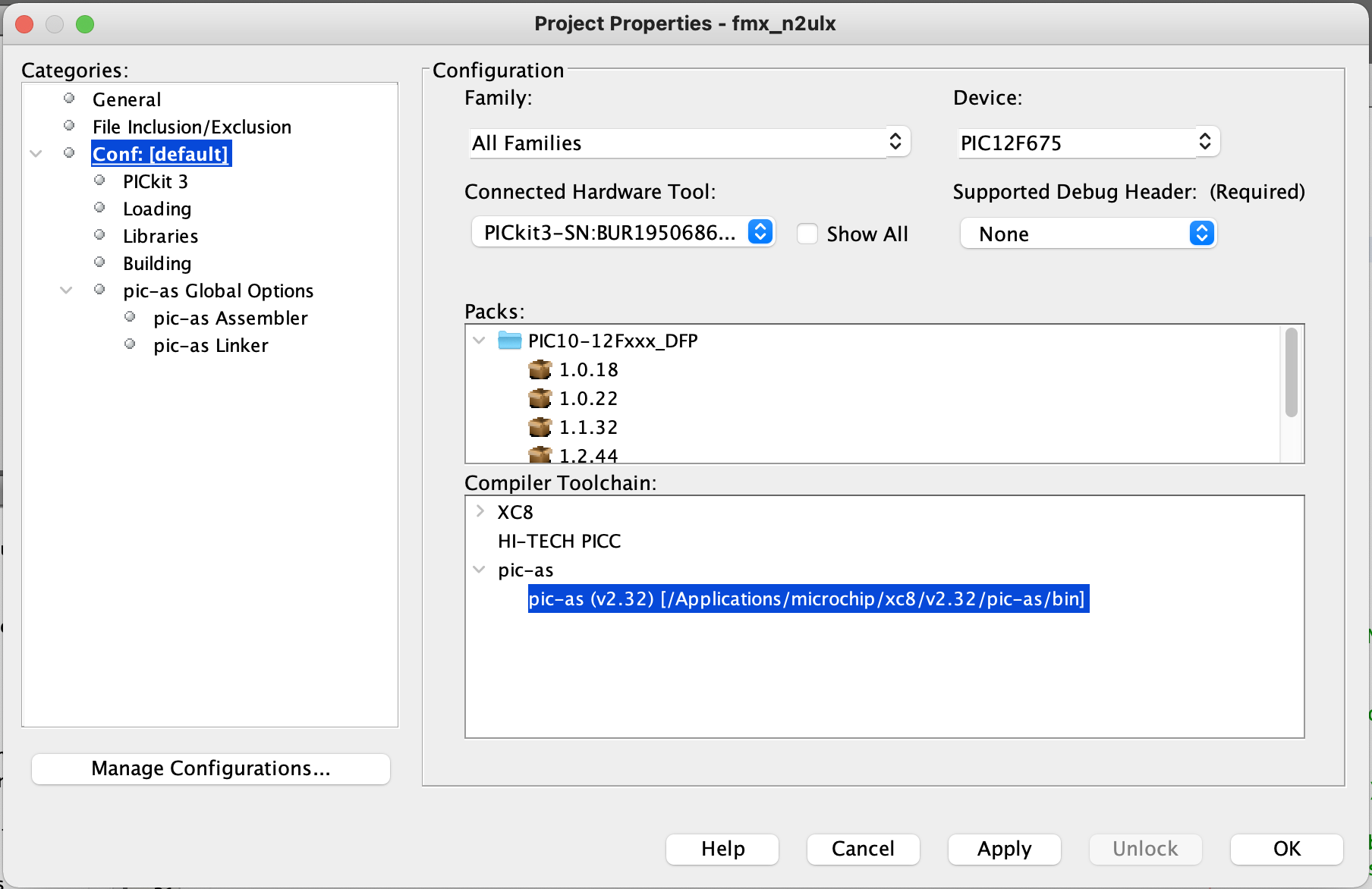This screenshot has height=889, width=1372.
Task: Expand the XC8 compiler toolchain node
Action: point(480,511)
